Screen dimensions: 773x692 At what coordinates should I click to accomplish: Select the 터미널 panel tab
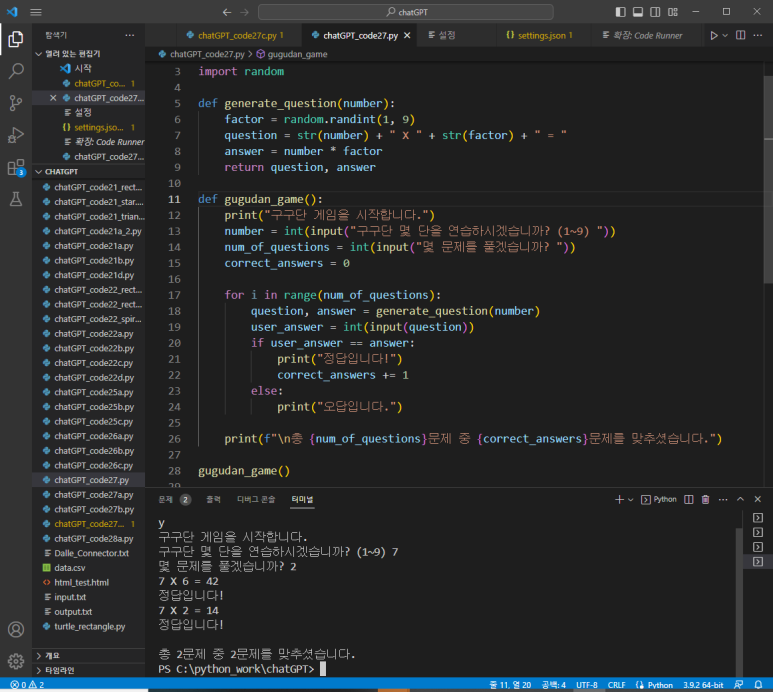[x=302, y=500]
